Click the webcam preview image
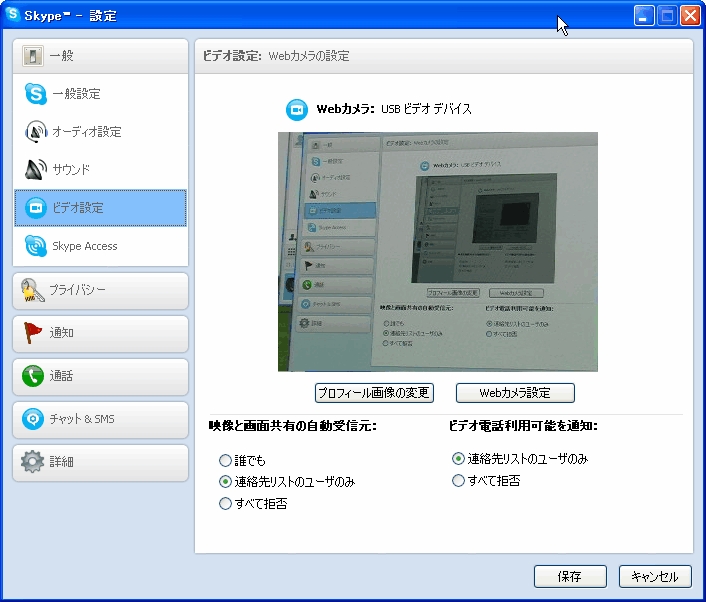 (438, 252)
